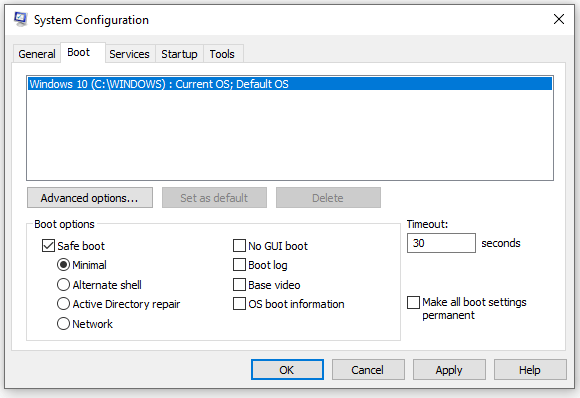
Task: Go to the Startup tab
Action: (179, 54)
